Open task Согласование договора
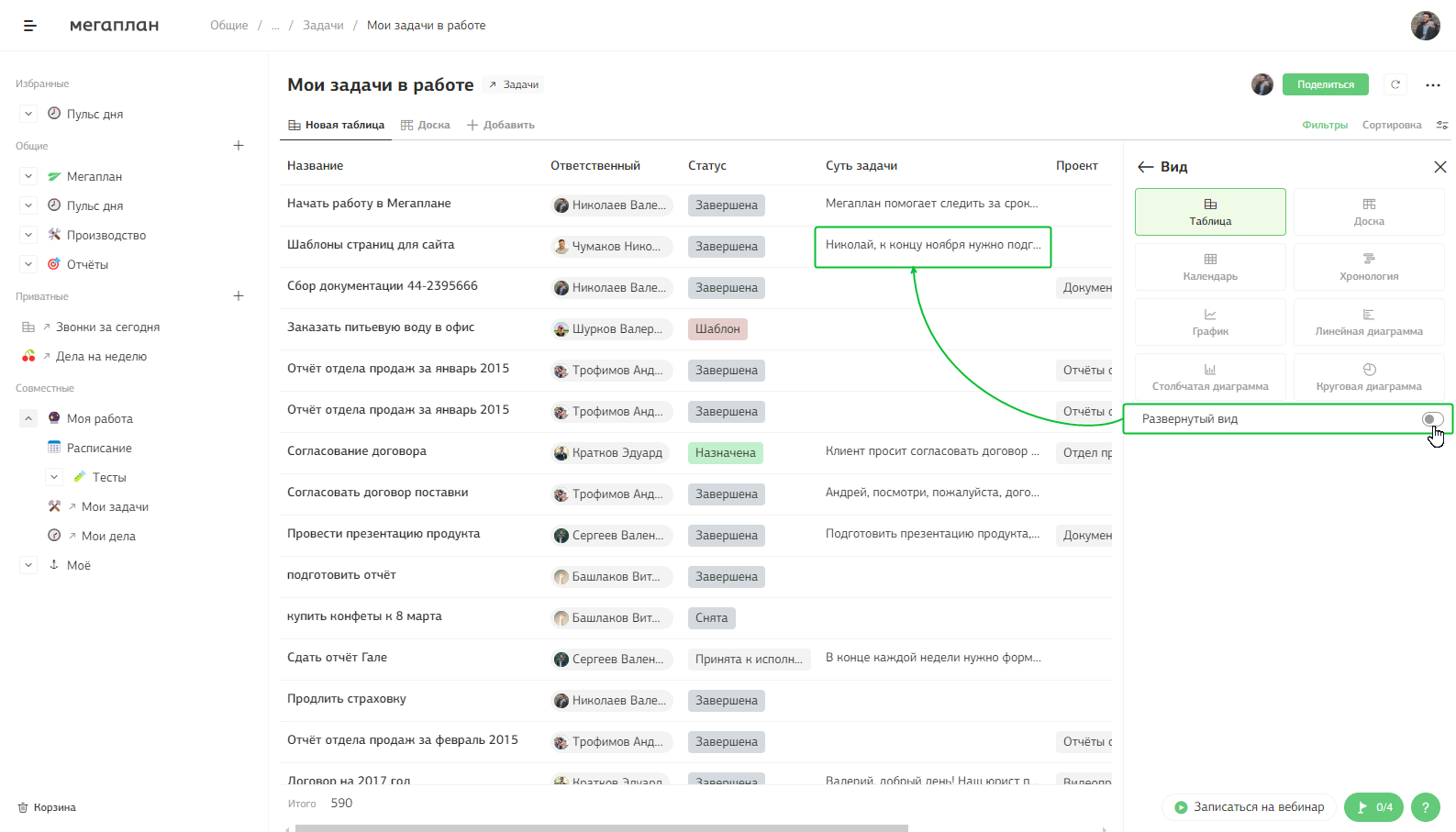Image resolution: width=1456 pixels, height=832 pixels. pyautogui.click(x=356, y=451)
